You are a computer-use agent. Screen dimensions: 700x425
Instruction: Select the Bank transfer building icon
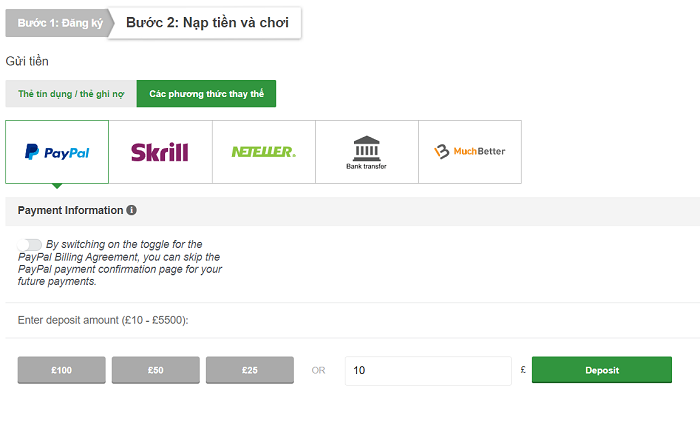[366, 148]
